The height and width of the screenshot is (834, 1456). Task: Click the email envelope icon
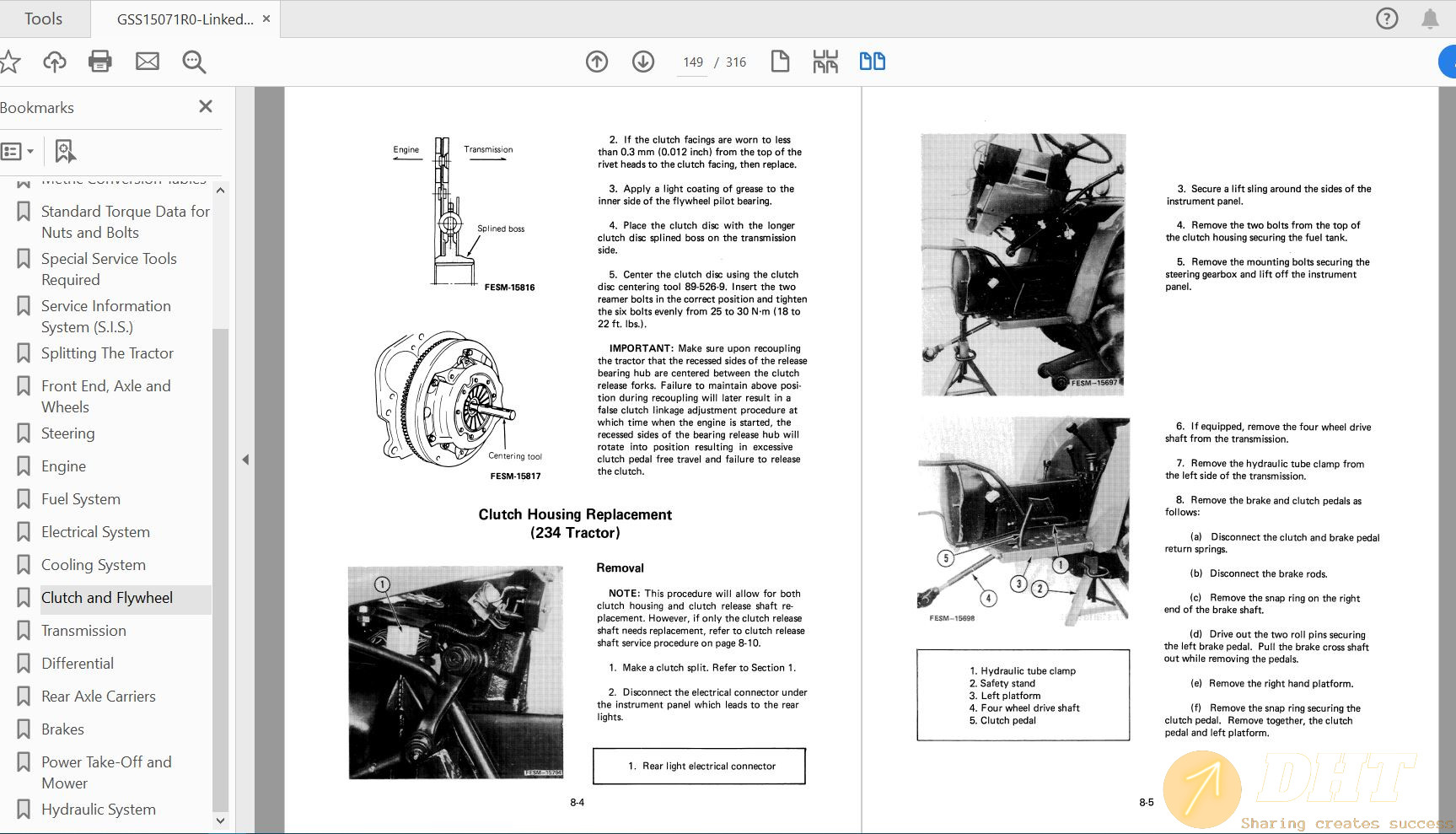pos(148,62)
